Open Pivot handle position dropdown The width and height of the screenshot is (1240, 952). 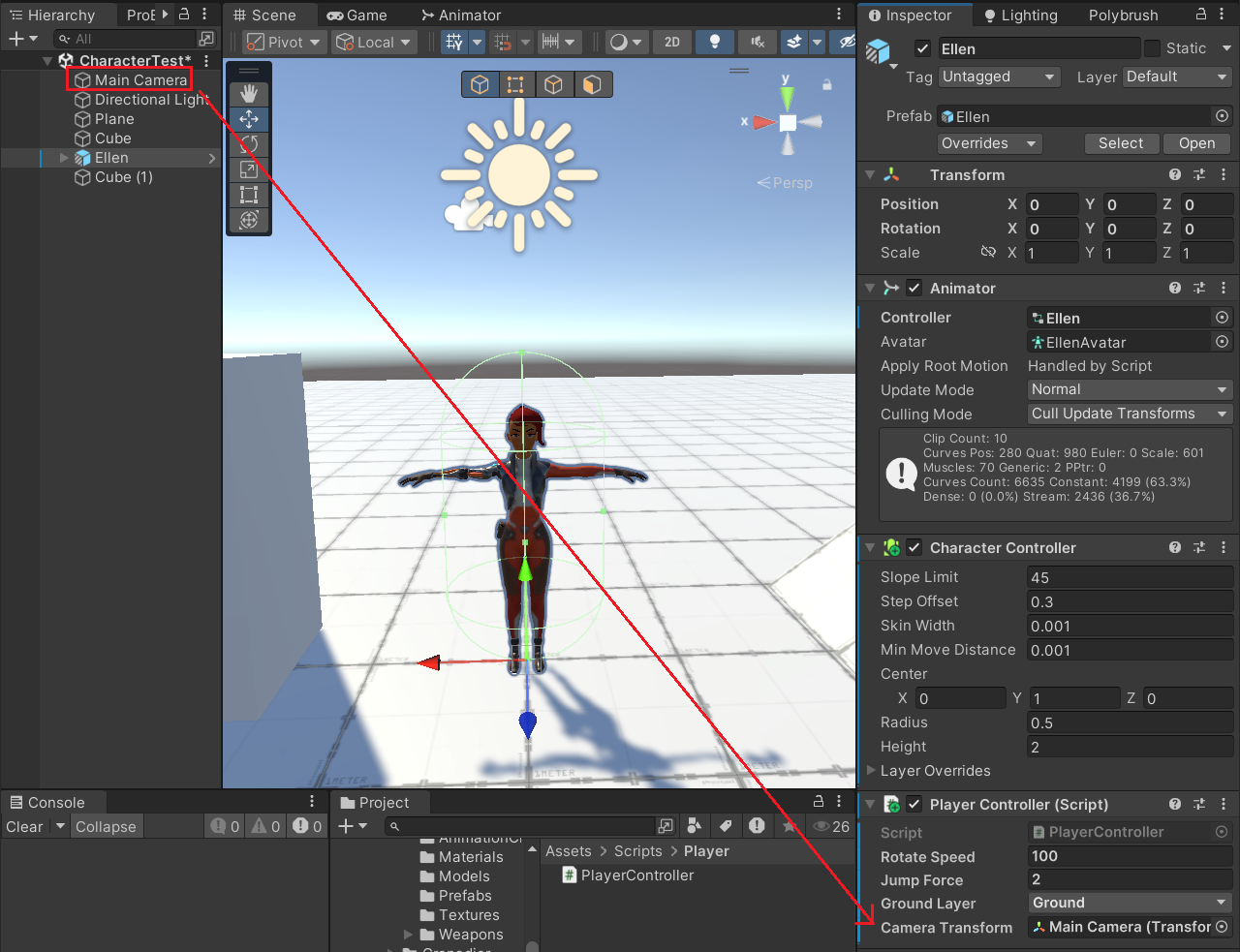284,42
